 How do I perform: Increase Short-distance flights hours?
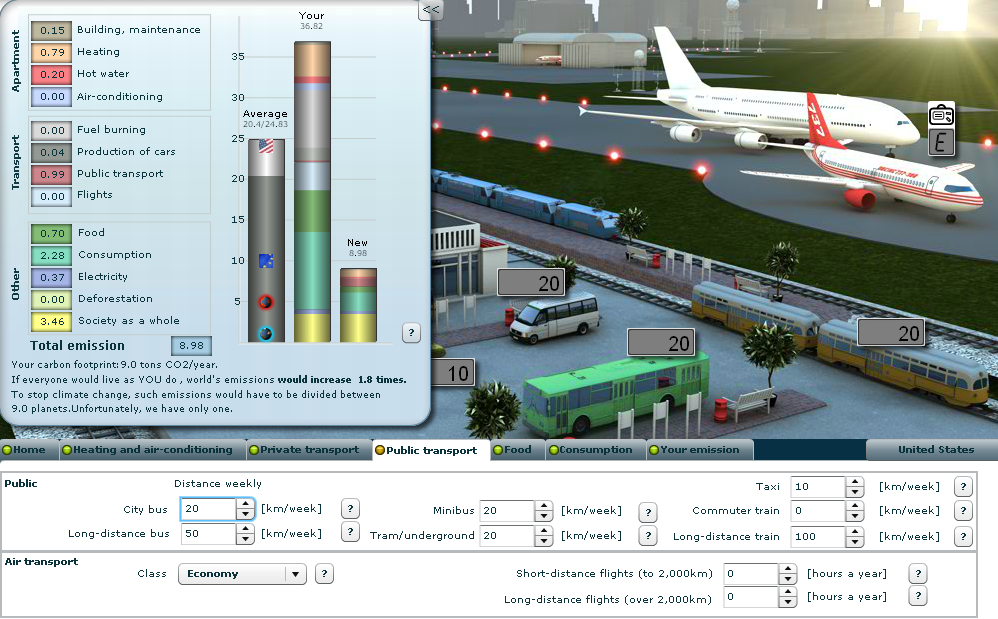click(x=787, y=569)
